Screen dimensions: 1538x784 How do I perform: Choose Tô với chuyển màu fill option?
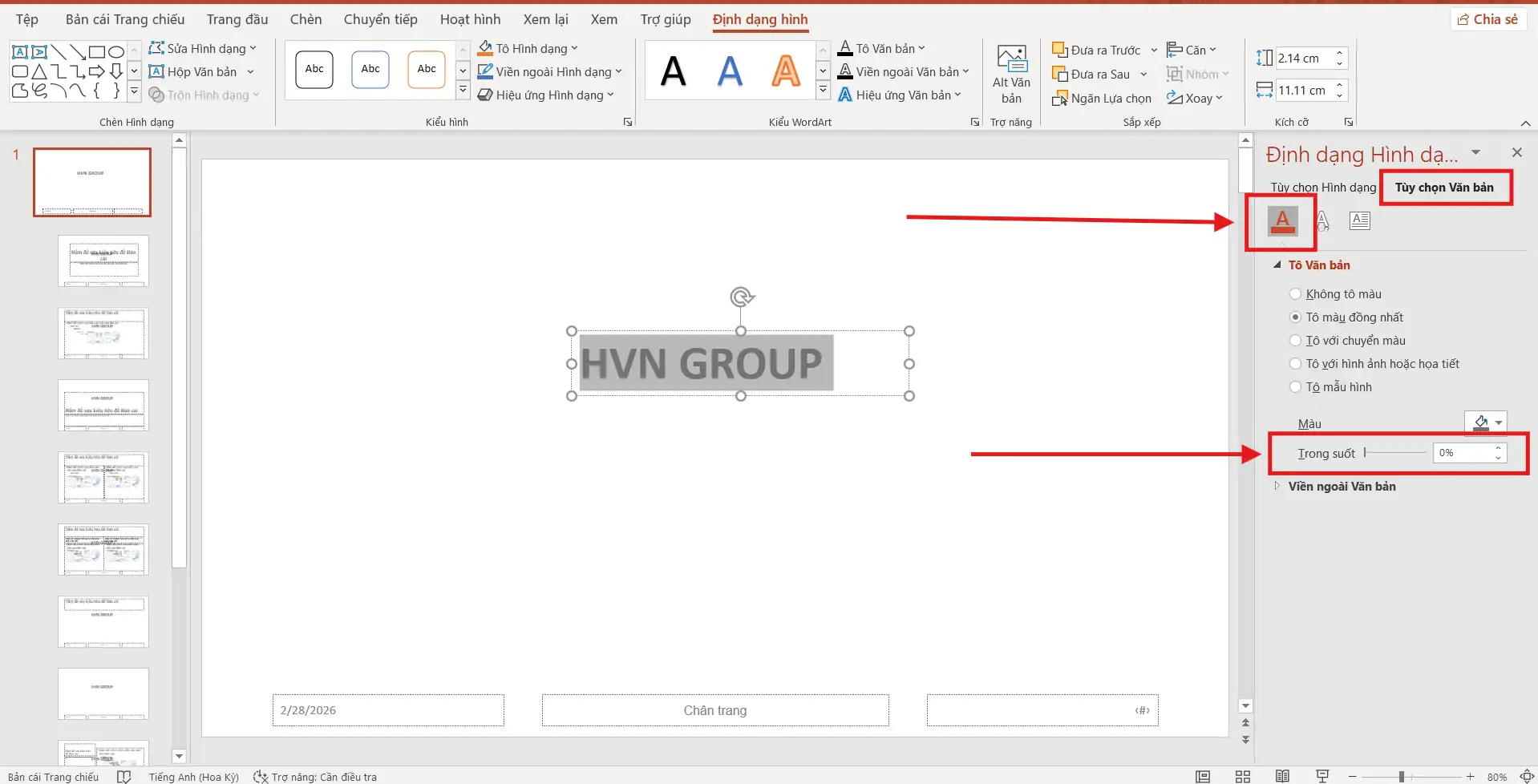1296,340
